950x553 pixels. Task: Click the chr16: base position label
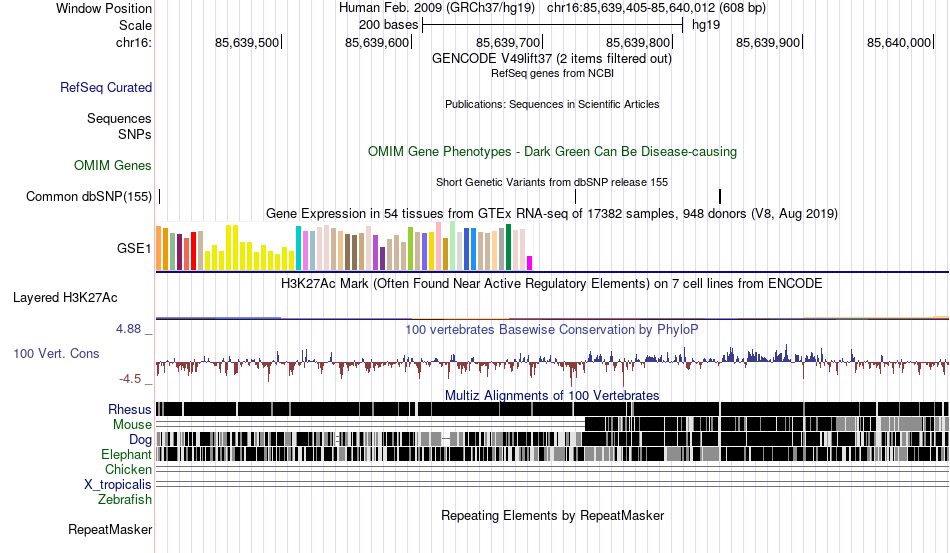[134, 42]
